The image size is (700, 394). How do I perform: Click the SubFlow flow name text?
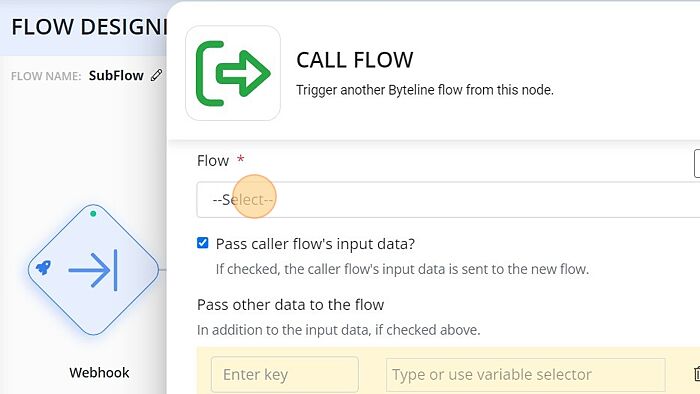click(x=116, y=75)
